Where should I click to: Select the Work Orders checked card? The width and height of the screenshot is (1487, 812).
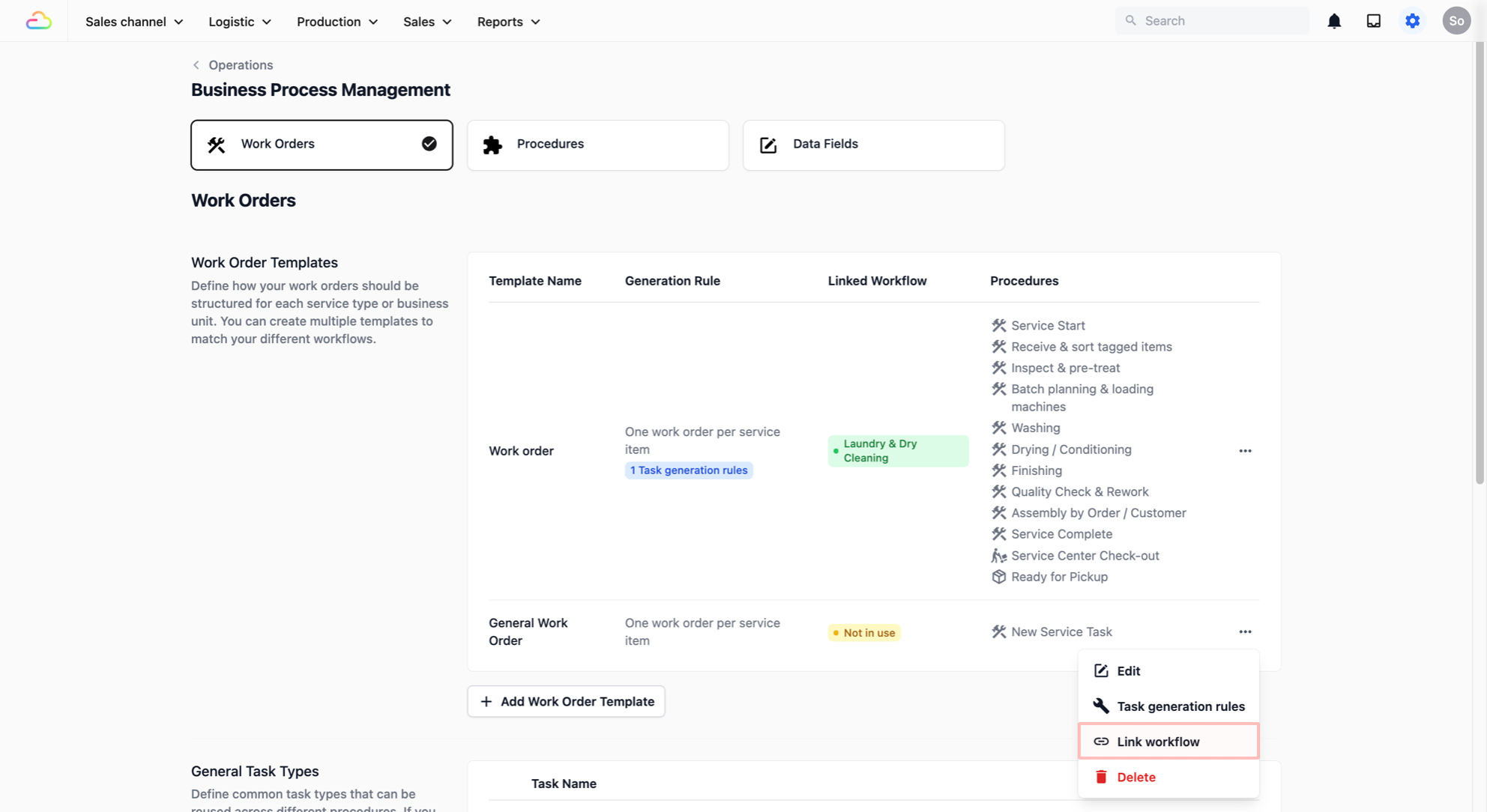[322, 145]
